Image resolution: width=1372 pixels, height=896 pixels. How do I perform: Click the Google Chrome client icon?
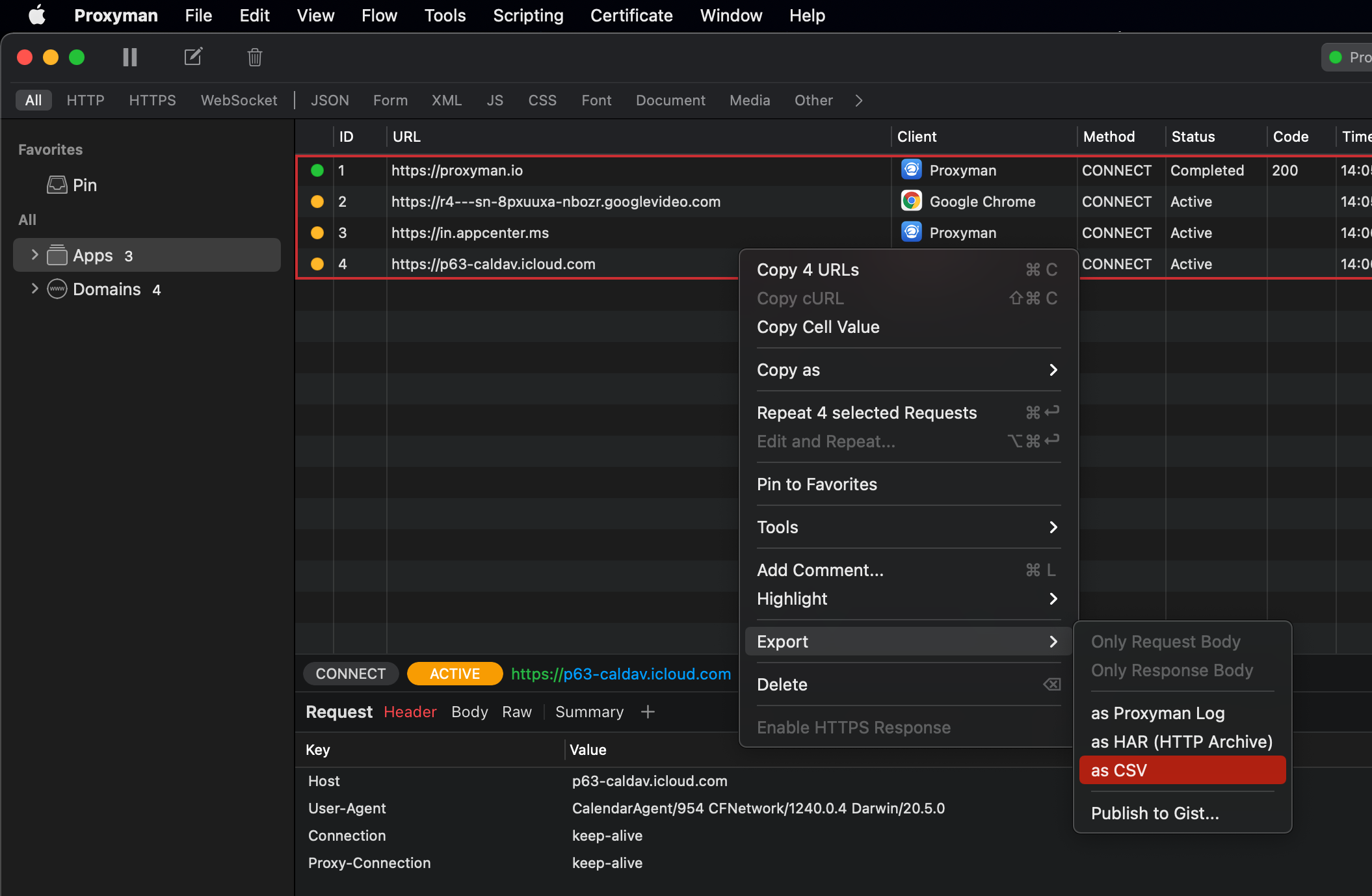click(x=911, y=201)
